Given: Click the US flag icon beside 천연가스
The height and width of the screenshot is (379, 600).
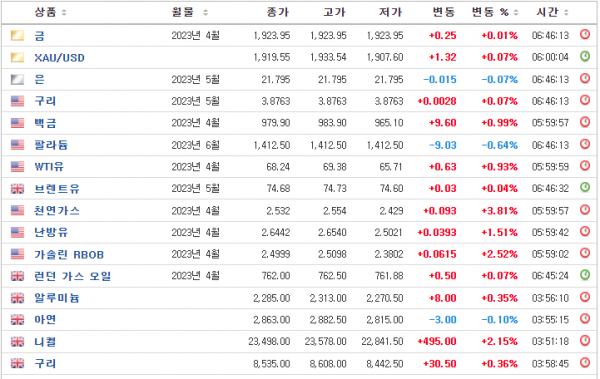Looking at the screenshot, I should tap(17, 211).
